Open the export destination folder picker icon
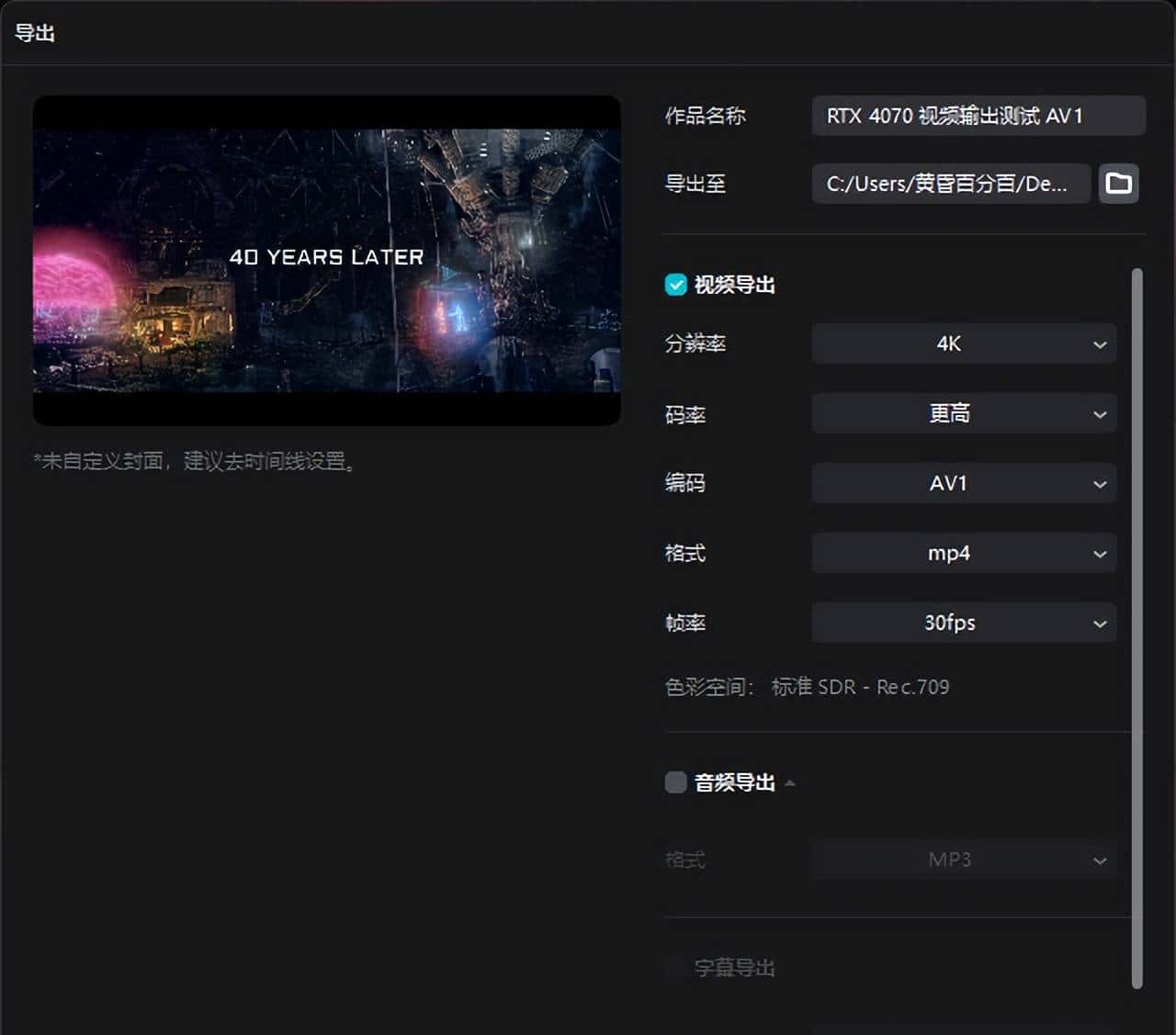The height and width of the screenshot is (1035, 1176). click(1118, 184)
